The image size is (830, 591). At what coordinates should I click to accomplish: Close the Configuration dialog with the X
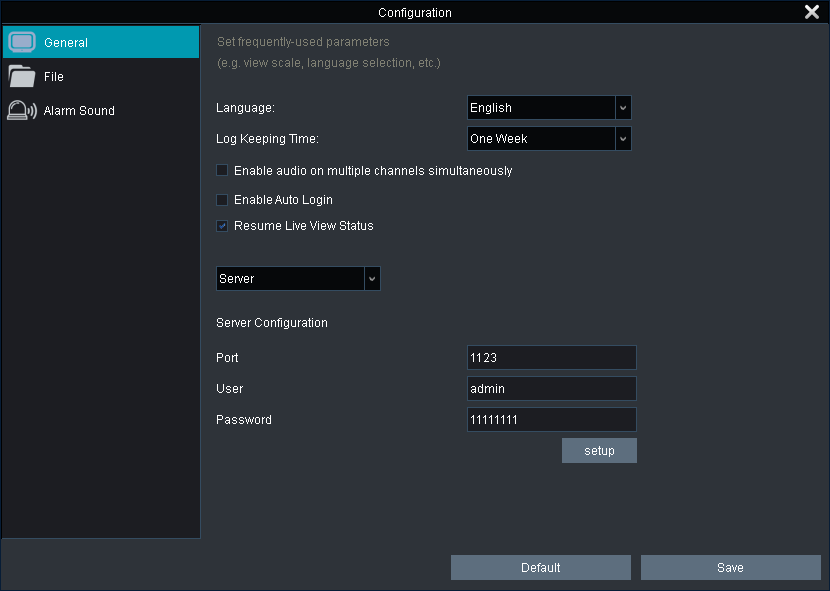(x=812, y=12)
